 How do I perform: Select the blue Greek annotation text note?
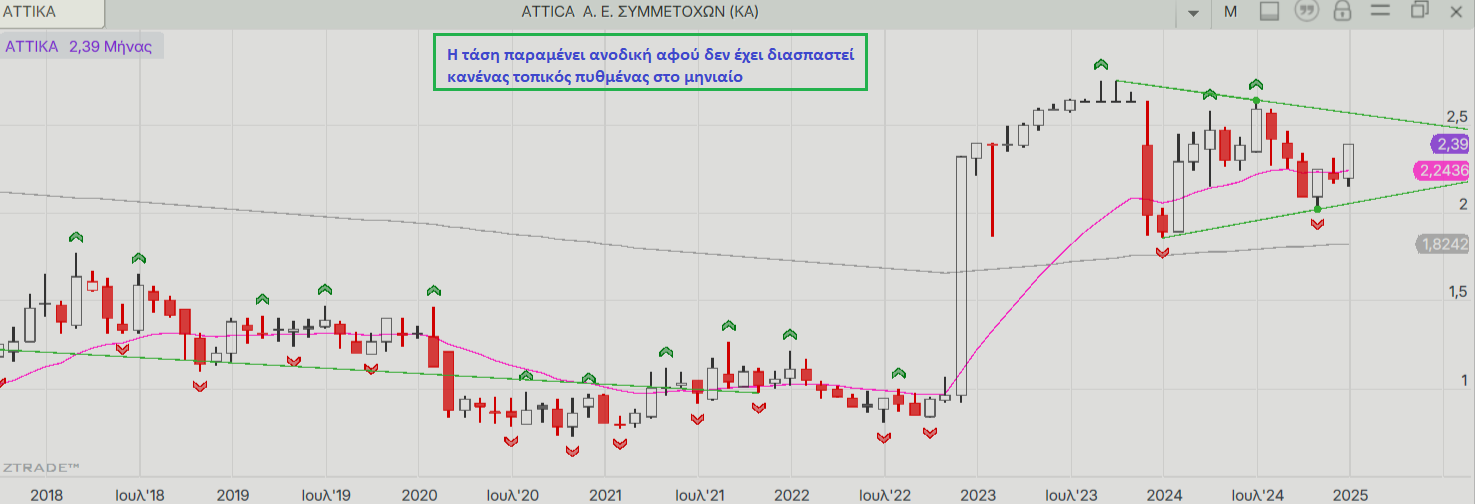650,63
